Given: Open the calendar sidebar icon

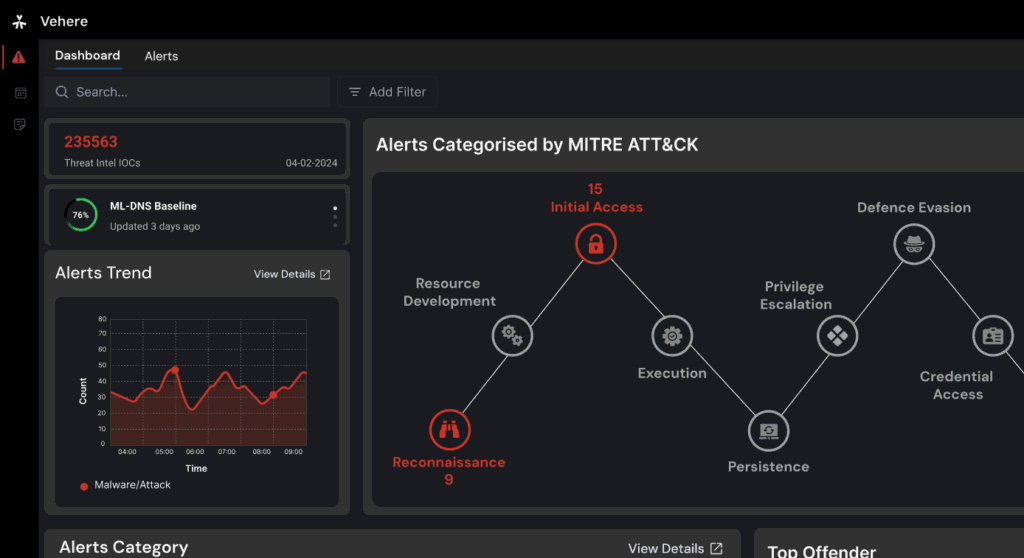Looking at the screenshot, I should (20, 93).
